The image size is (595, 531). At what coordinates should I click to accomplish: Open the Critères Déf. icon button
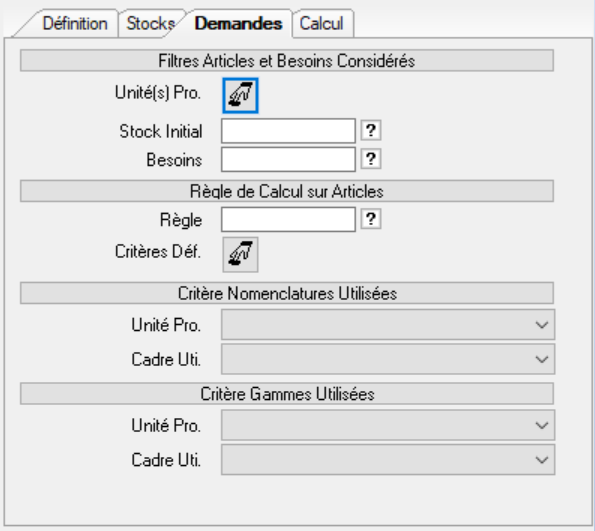pyautogui.click(x=240, y=255)
